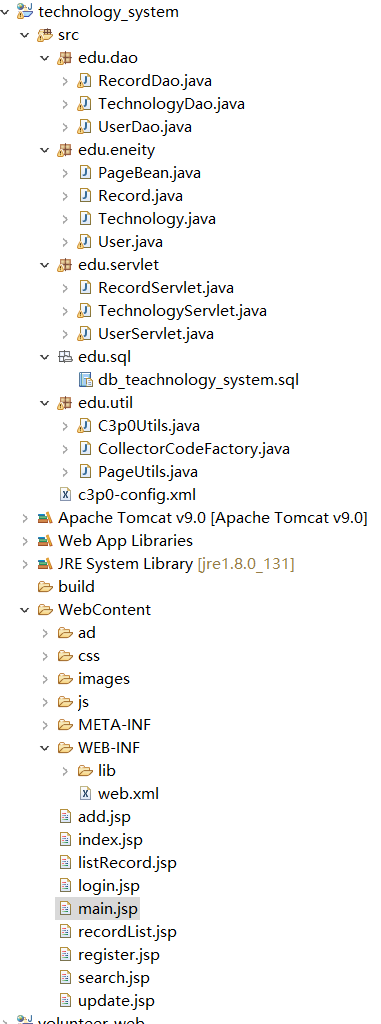
Task: Click the WebContent folder icon
Action: 45,609
